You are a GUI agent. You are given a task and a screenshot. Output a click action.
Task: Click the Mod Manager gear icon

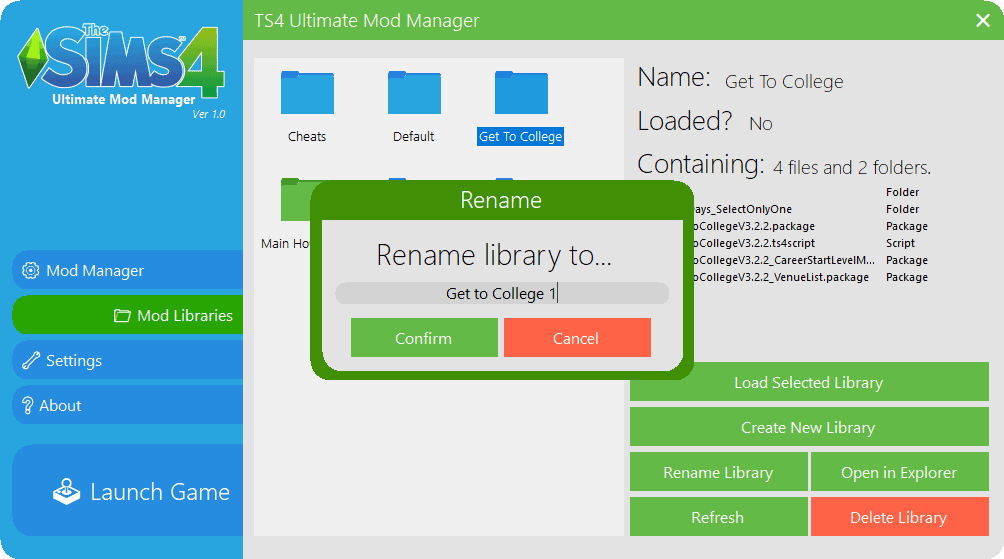pos(31,271)
